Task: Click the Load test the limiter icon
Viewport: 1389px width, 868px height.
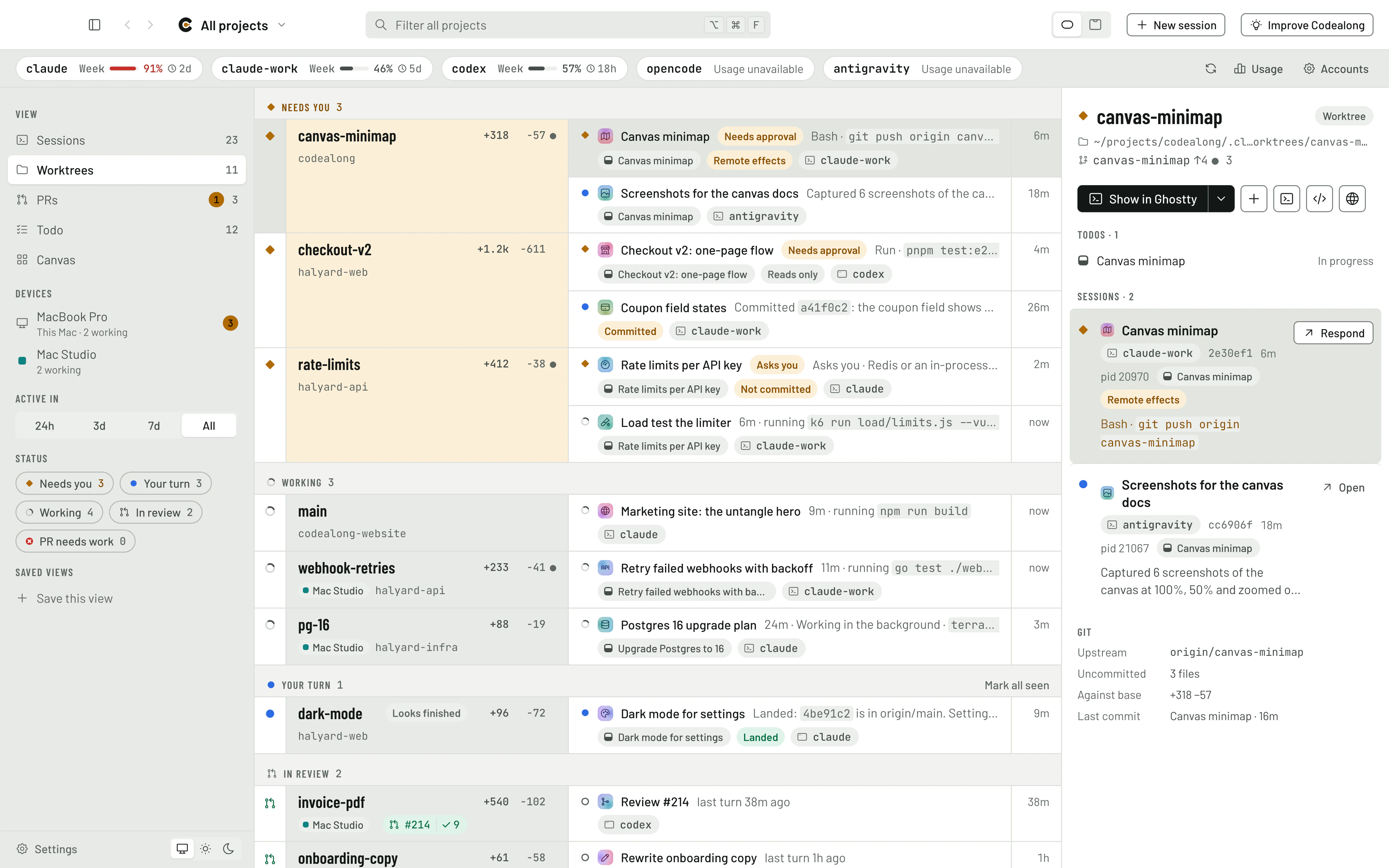Action: (x=605, y=422)
